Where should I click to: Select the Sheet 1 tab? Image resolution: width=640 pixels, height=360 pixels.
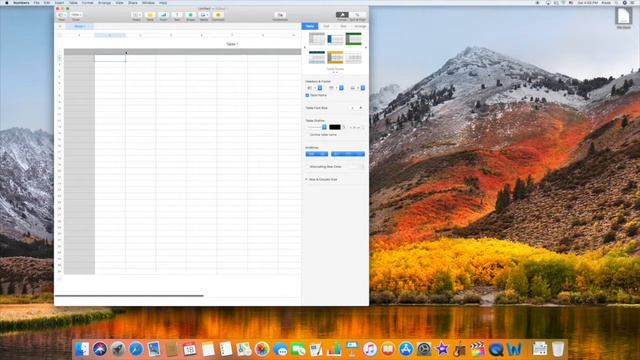tap(80, 26)
